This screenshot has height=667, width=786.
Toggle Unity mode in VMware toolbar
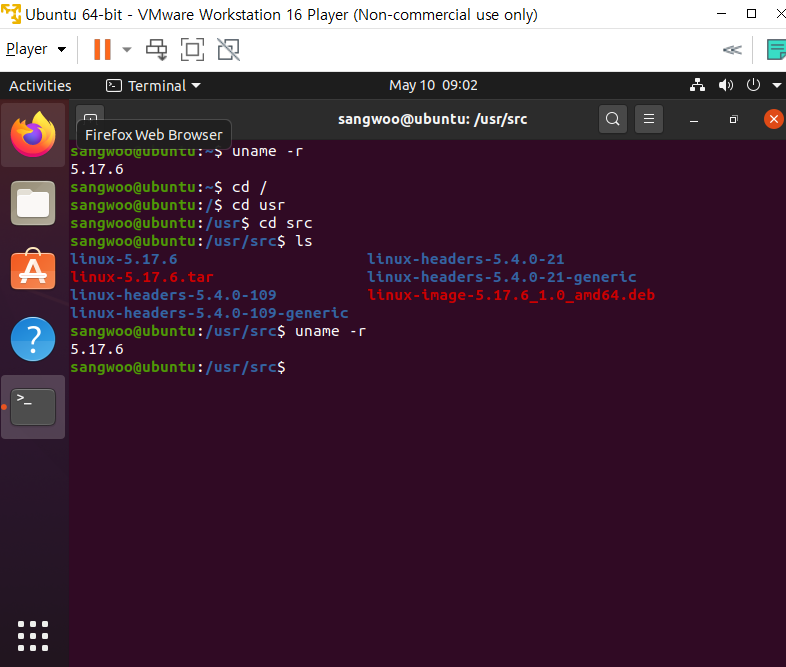coord(229,50)
